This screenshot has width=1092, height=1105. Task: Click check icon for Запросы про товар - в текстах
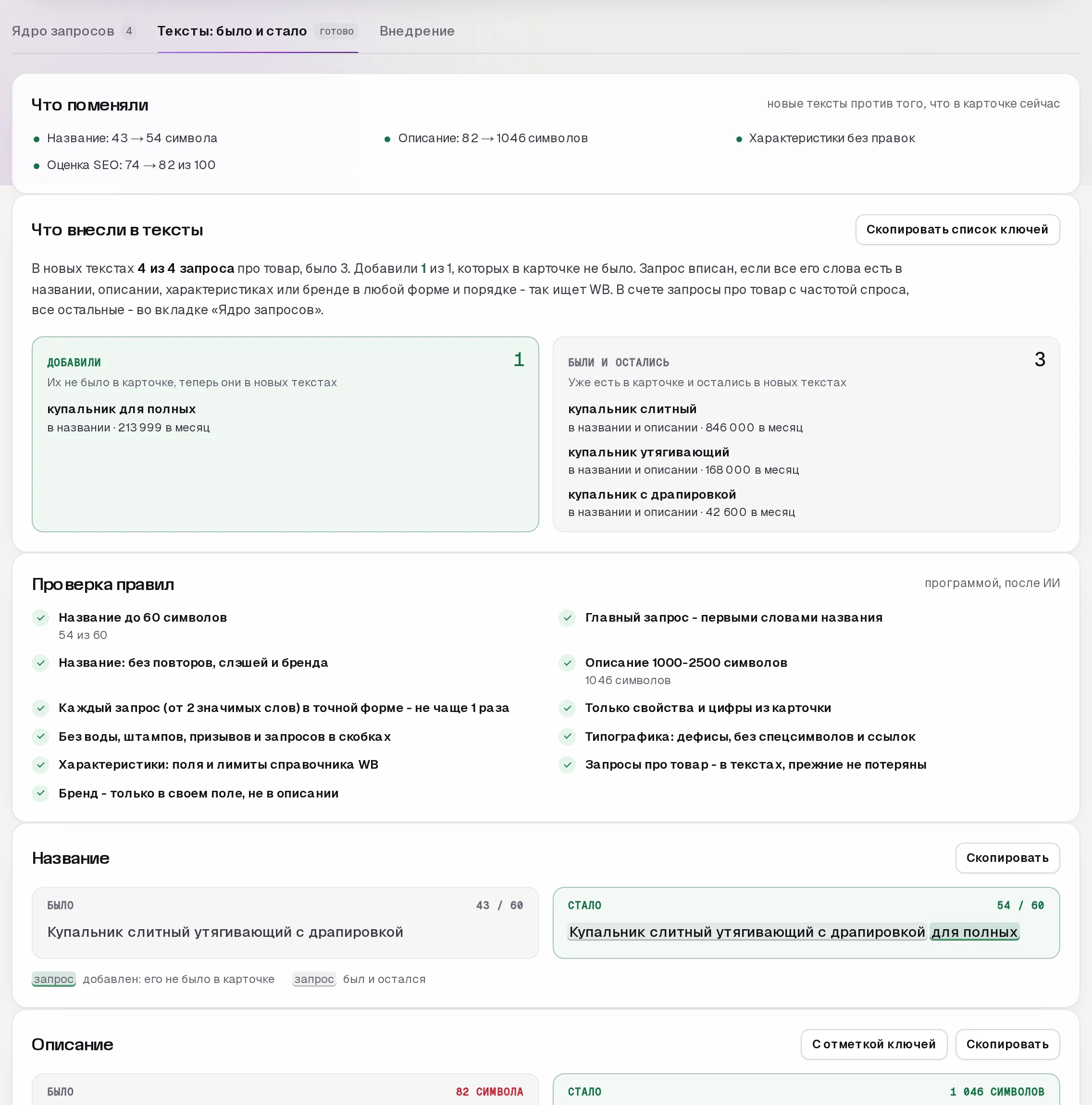[x=567, y=765]
